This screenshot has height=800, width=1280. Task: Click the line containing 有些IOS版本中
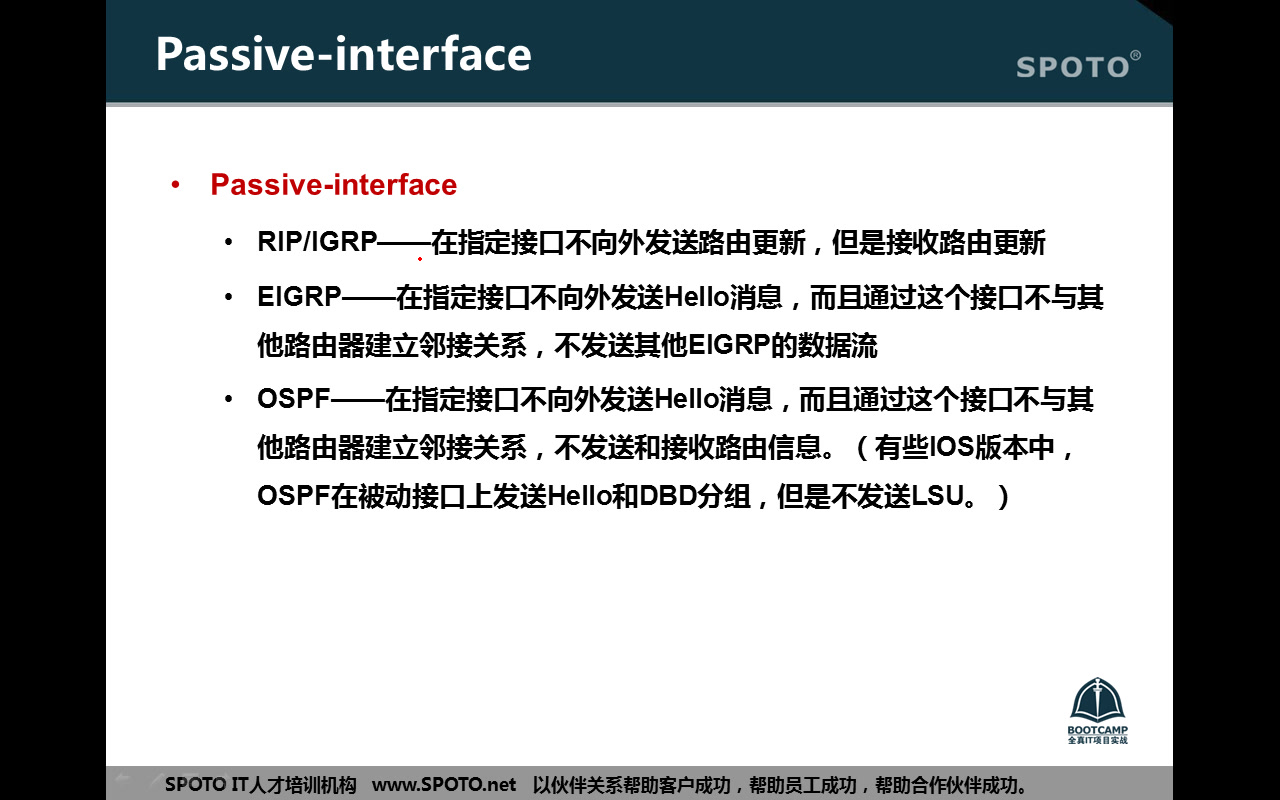pyautogui.click(x=667, y=447)
